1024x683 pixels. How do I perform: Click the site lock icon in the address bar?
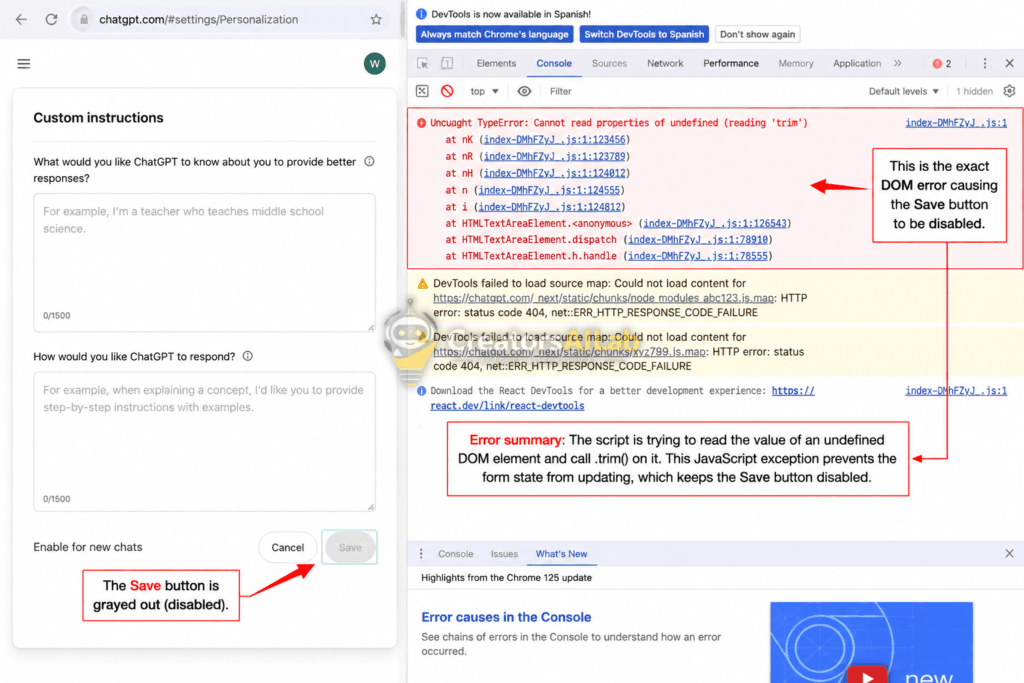tap(84, 20)
